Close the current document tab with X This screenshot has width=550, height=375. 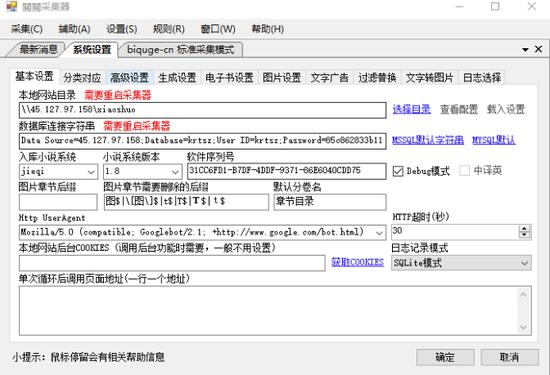(x=538, y=49)
